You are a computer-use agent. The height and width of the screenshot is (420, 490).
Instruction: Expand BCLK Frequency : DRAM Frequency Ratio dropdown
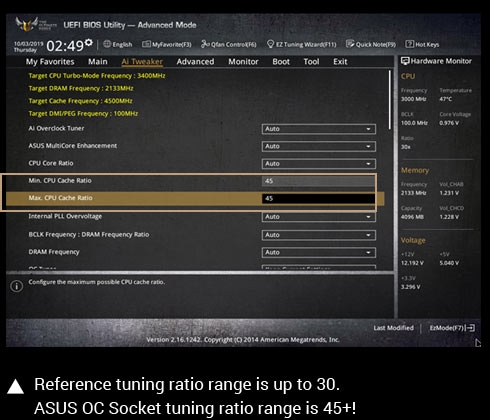(x=319, y=235)
